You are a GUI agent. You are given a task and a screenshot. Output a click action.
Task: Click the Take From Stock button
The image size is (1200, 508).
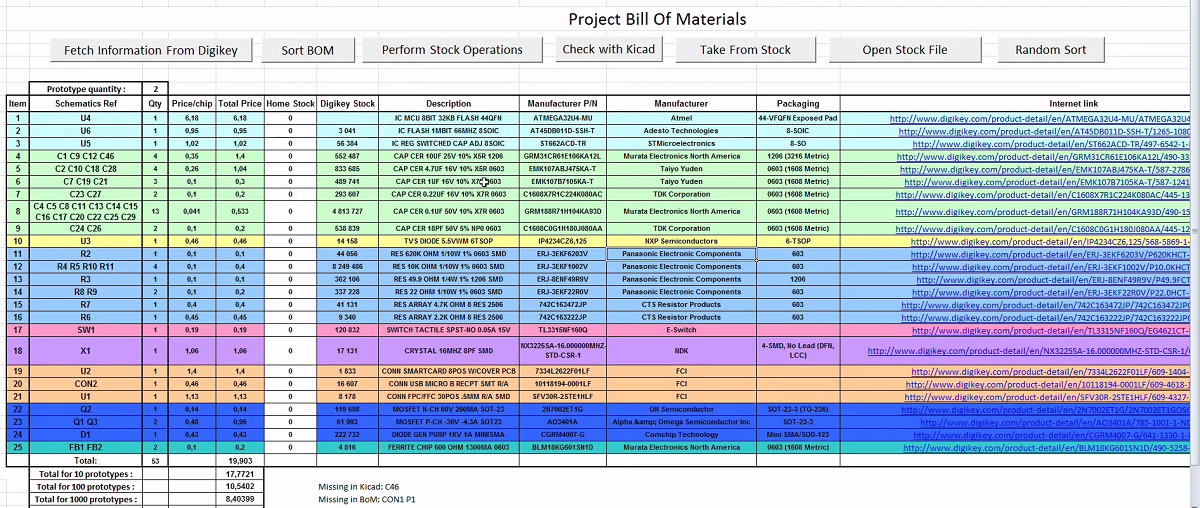coord(745,50)
